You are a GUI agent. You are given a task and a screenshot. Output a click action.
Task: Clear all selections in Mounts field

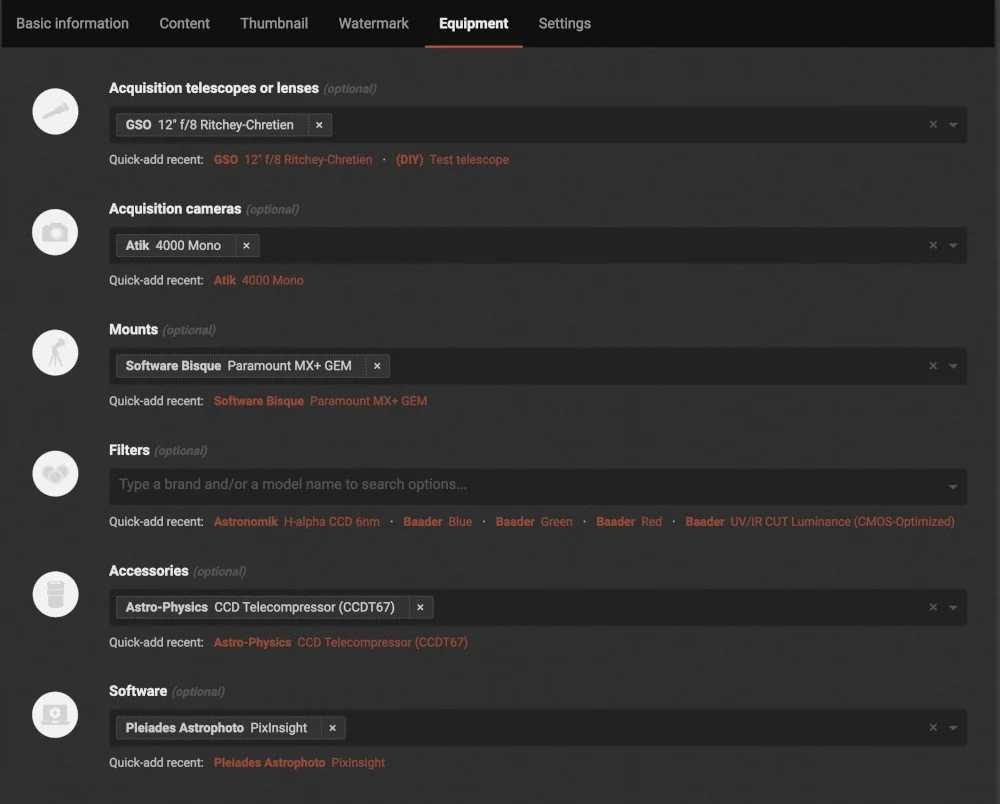(x=933, y=366)
